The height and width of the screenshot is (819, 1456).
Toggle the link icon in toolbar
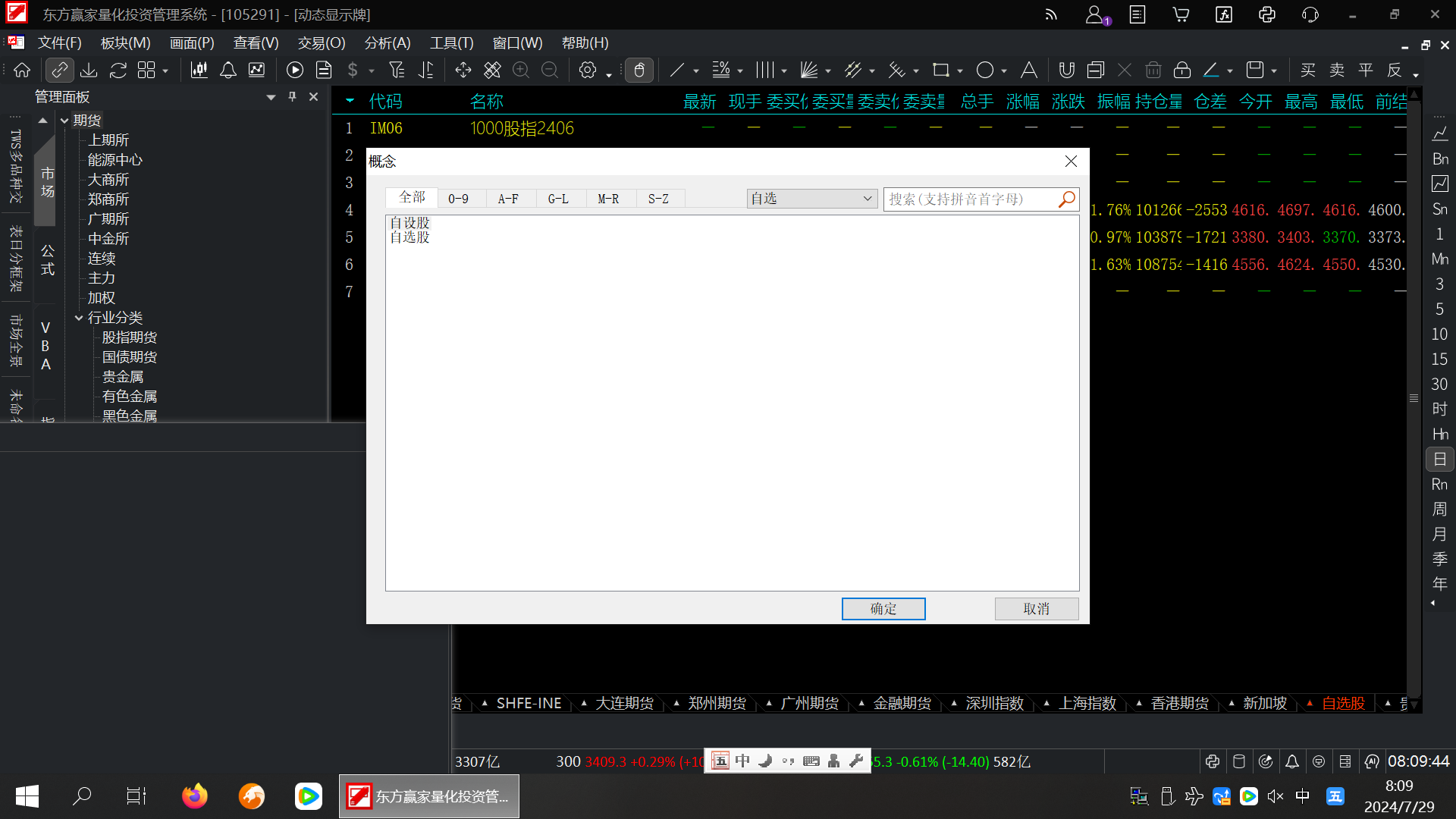pyautogui.click(x=59, y=71)
